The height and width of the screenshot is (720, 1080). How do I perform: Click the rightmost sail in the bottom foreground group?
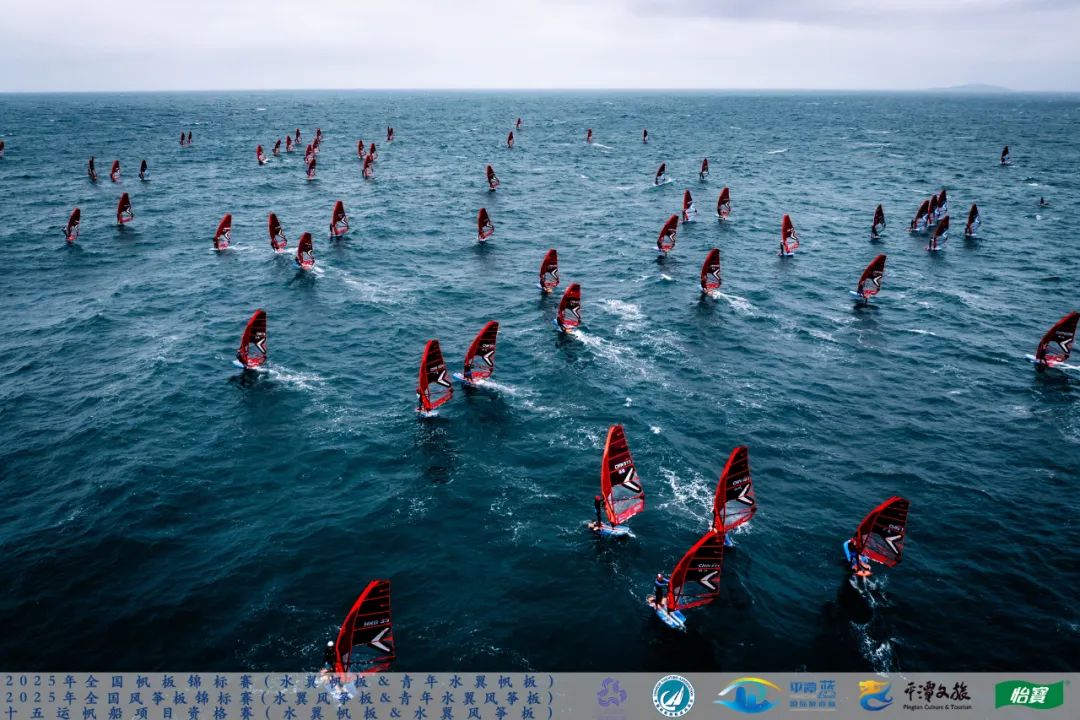(881, 532)
